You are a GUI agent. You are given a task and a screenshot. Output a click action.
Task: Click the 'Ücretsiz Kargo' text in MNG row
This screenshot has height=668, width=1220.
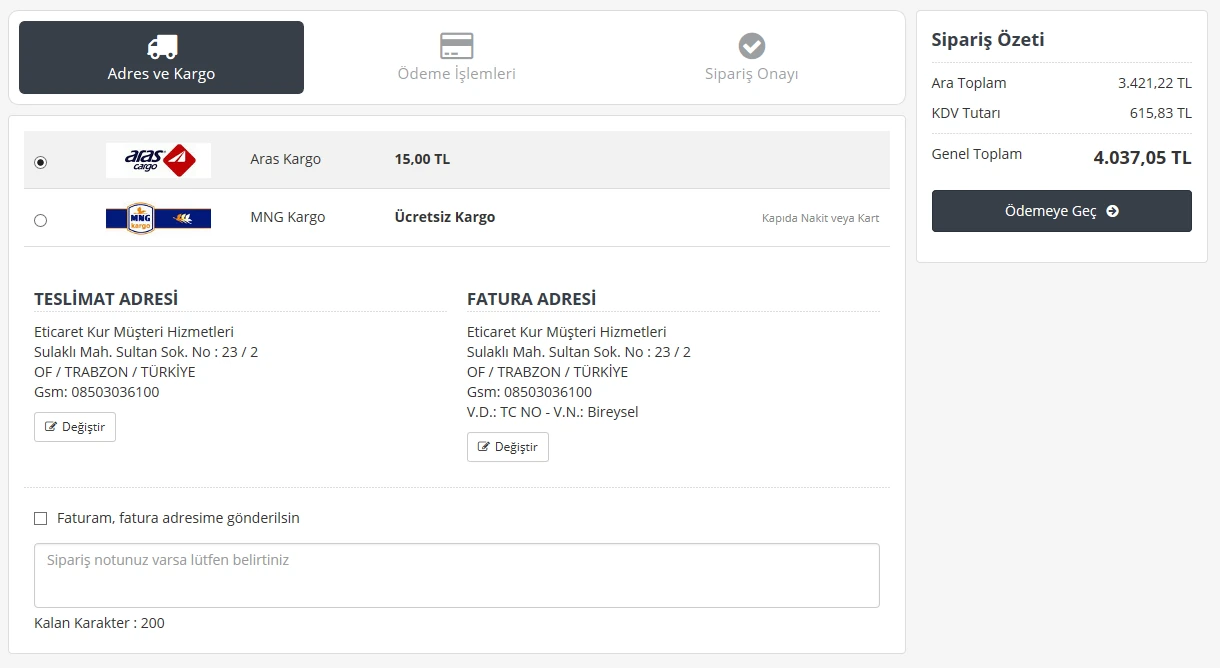(444, 217)
